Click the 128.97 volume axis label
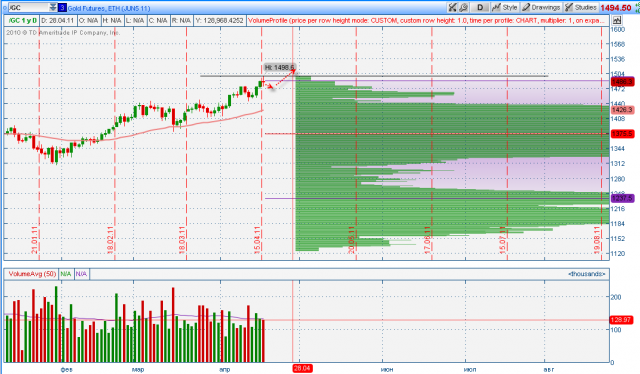 [x=621, y=320]
